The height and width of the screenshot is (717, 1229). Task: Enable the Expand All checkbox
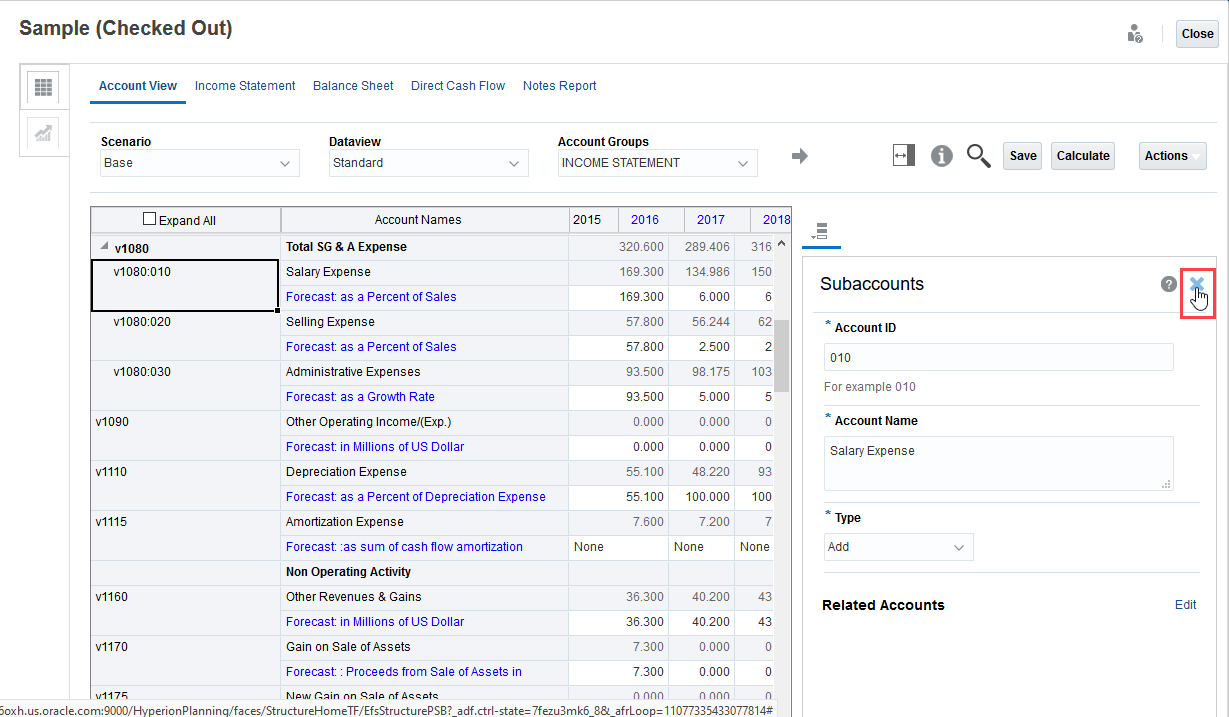(x=150, y=219)
